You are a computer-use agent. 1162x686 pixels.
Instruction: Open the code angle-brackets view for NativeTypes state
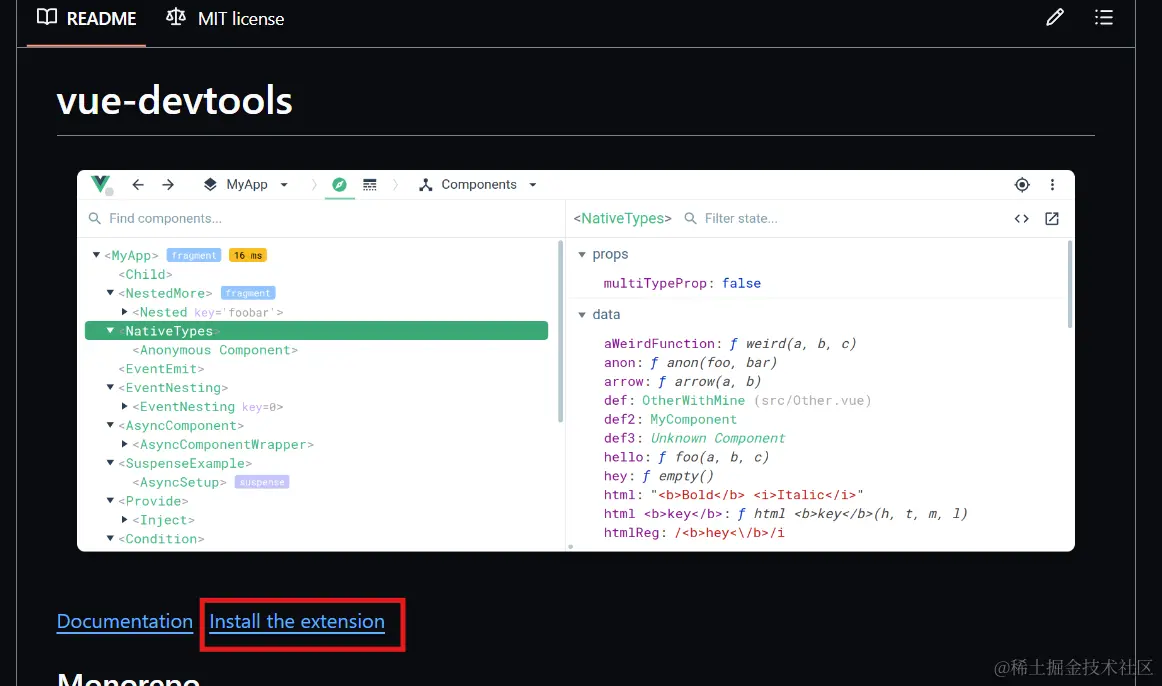(1021, 218)
